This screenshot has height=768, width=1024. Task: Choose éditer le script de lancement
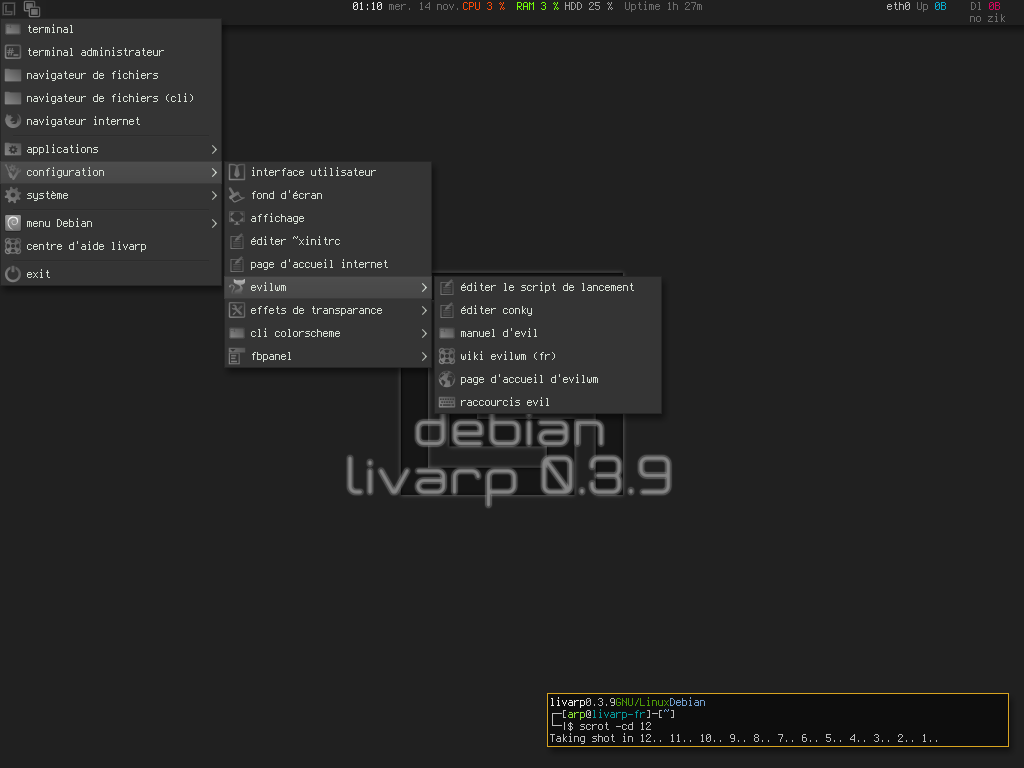[548, 287]
